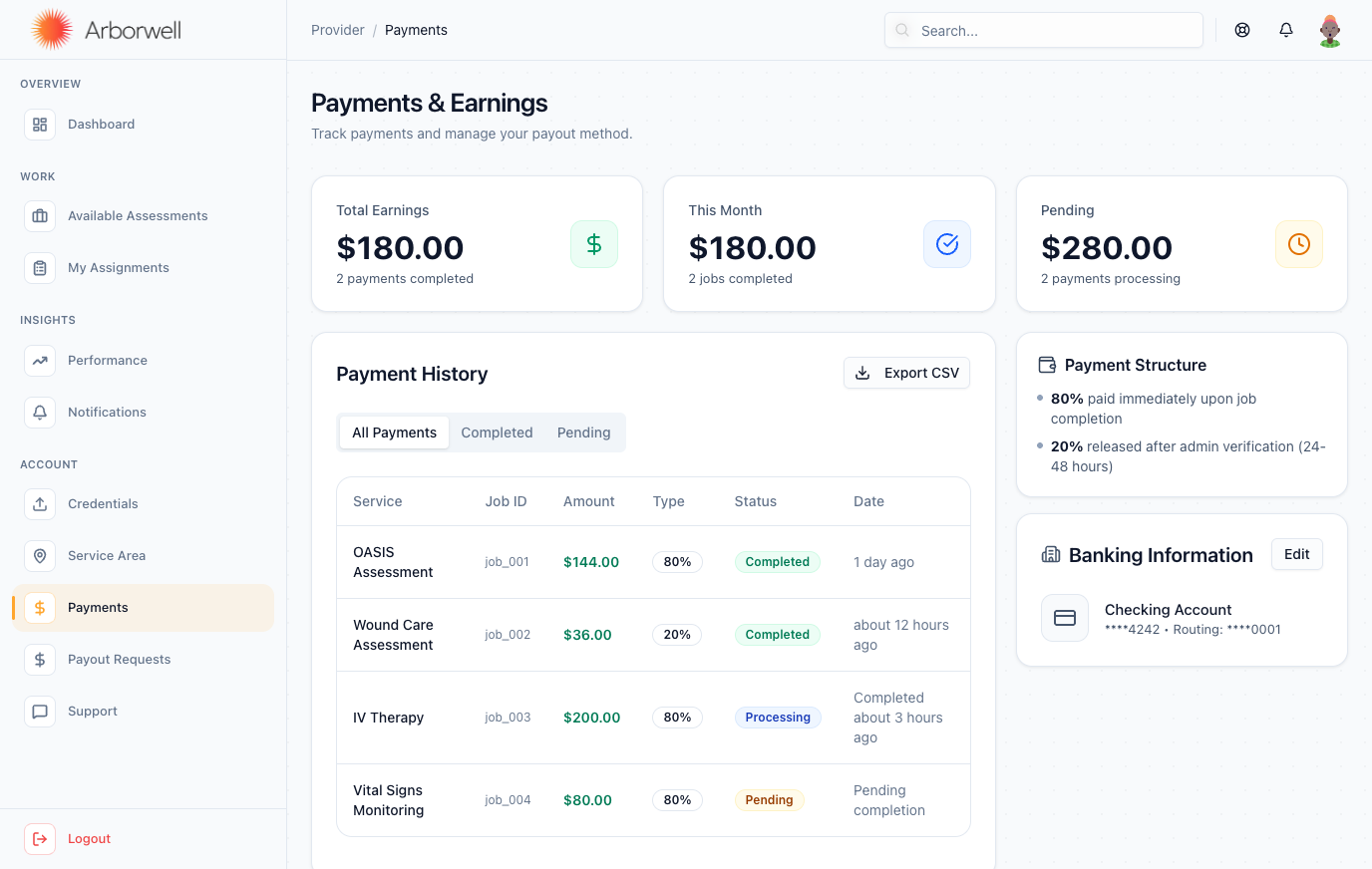Go to Provider breadcrumb link
Image resolution: width=1372 pixels, height=869 pixels.
[337, 30]
